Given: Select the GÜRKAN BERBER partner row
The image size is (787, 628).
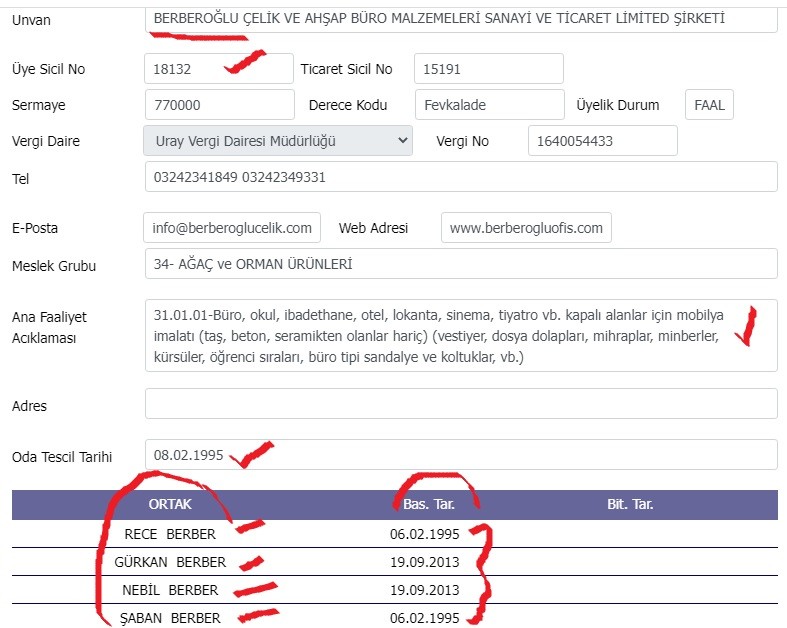Looking at the screenshot, I should pos(395,562).
